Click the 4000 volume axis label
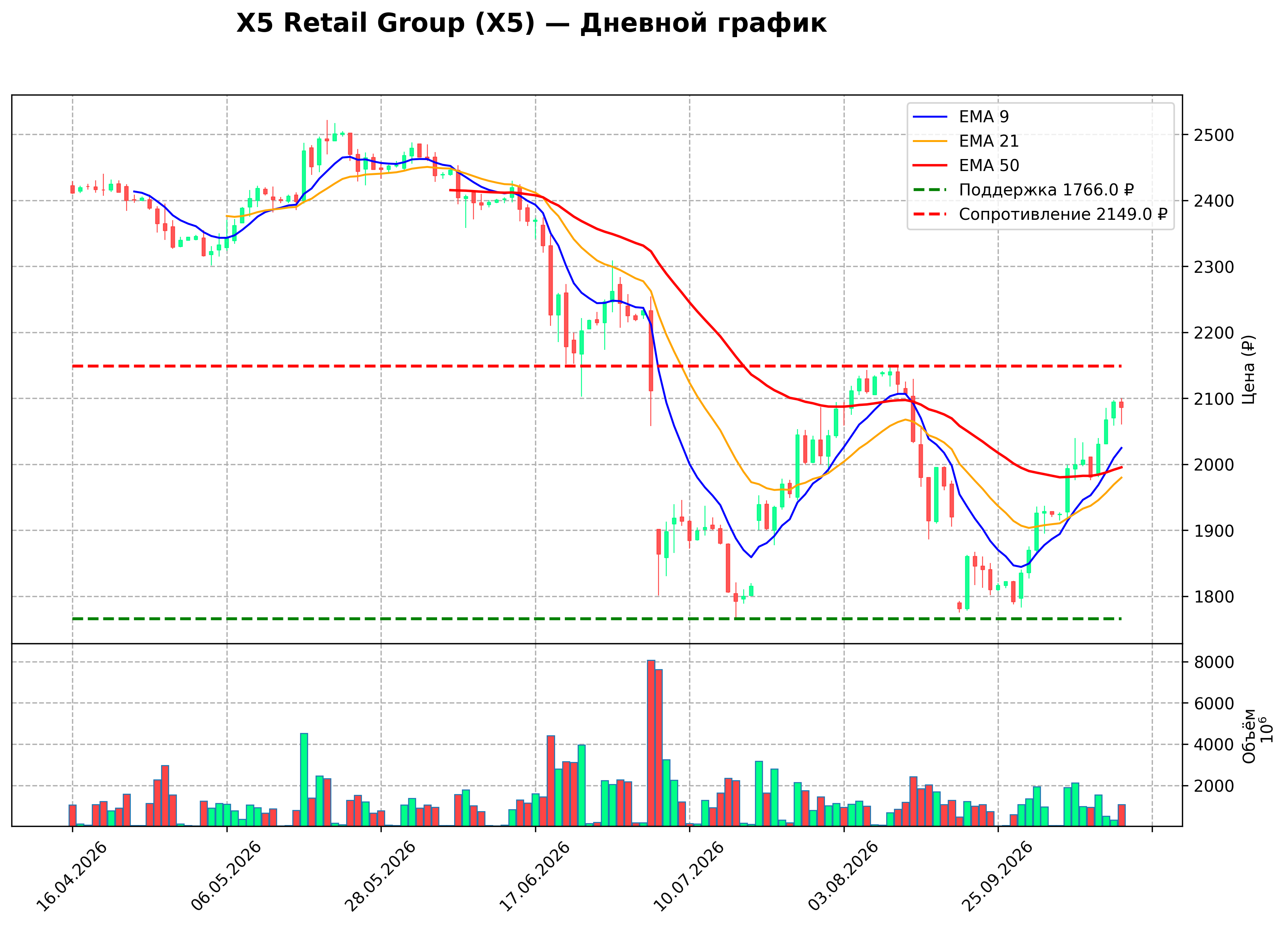The width and height of the screenshot is (1288, 926). click(1214, 744)
